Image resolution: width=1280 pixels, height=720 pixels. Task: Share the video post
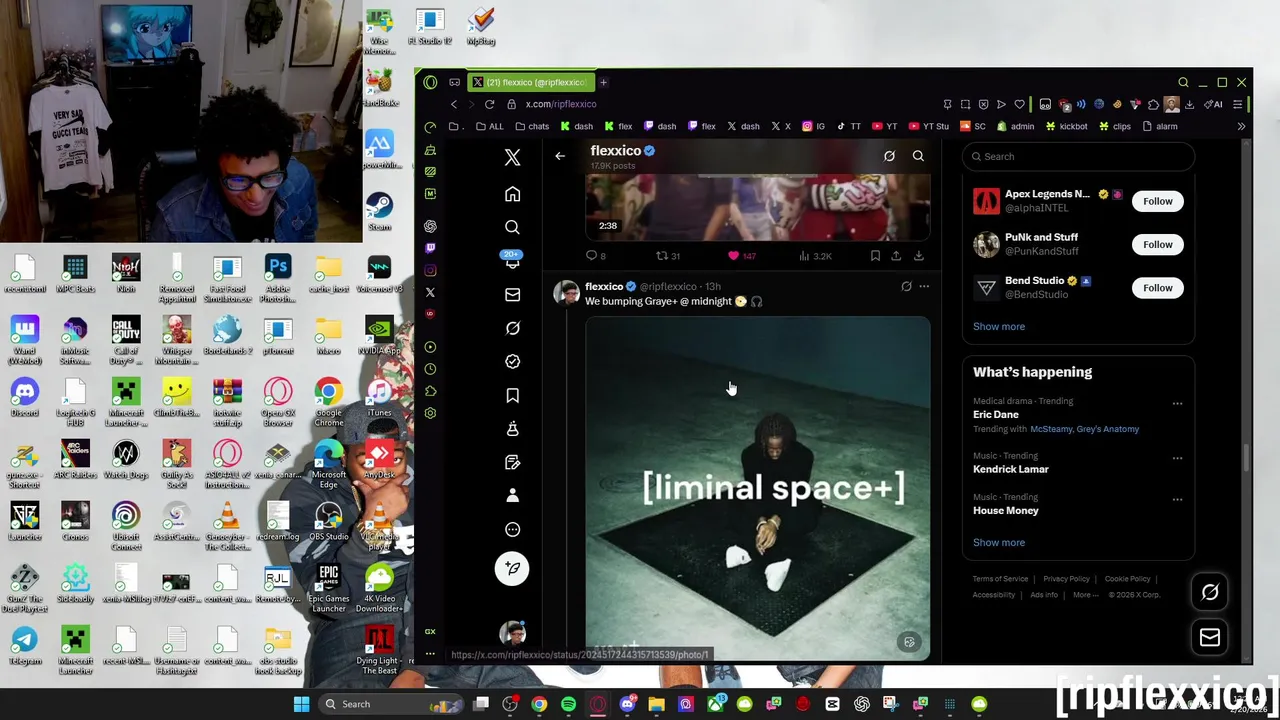click(896, 256)
